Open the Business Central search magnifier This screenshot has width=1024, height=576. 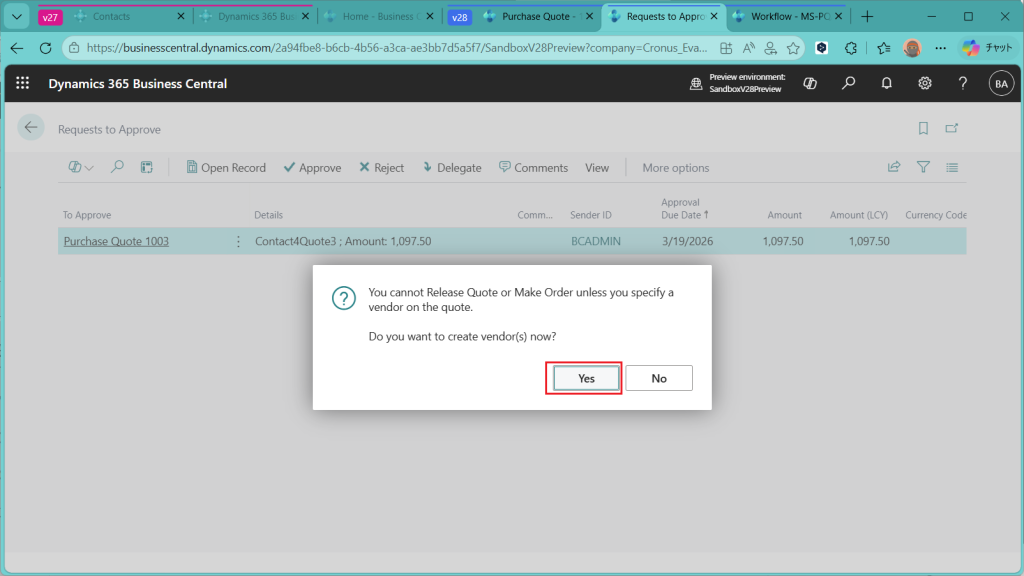point(848,84)
